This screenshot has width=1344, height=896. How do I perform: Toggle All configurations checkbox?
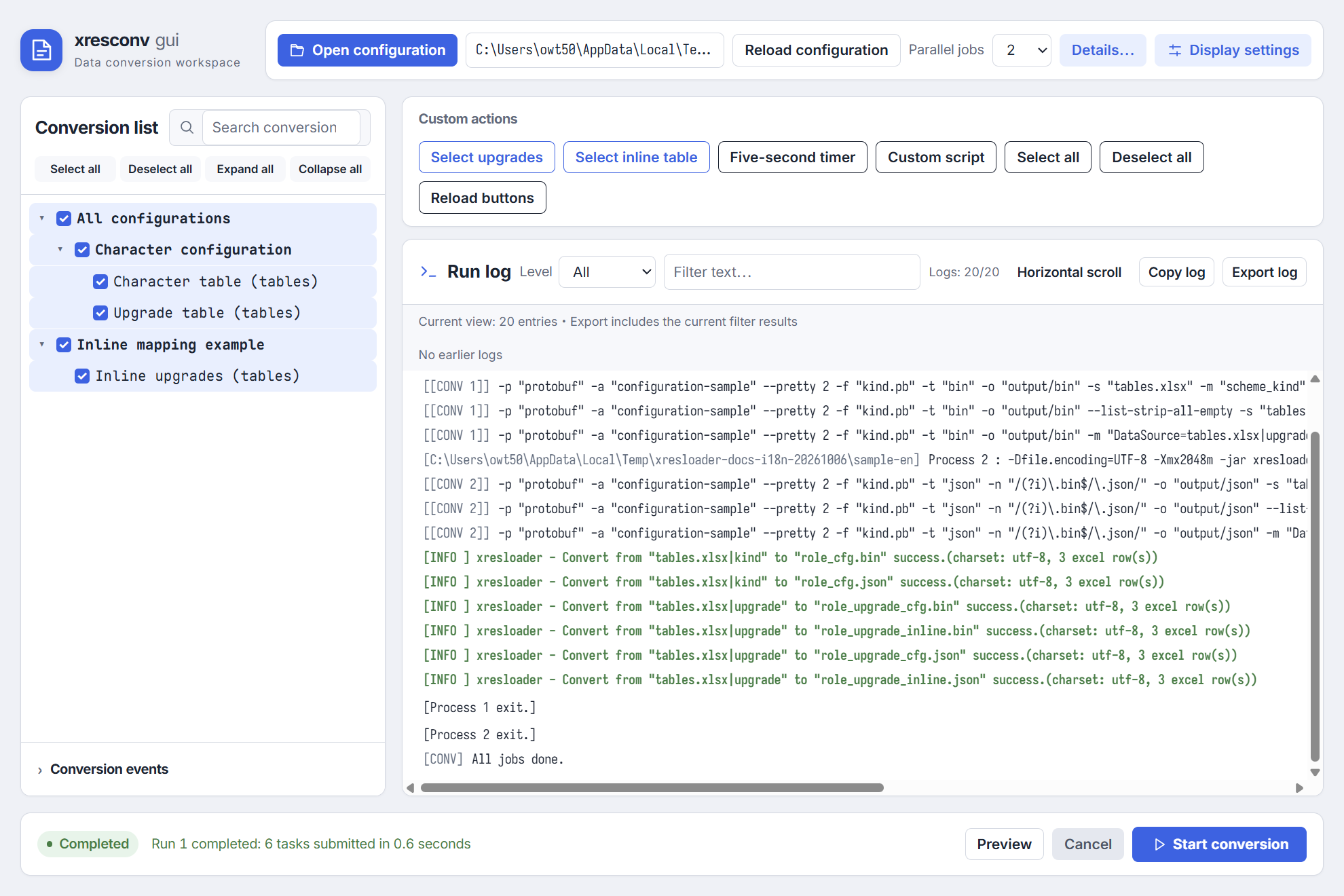click(64, 219)
